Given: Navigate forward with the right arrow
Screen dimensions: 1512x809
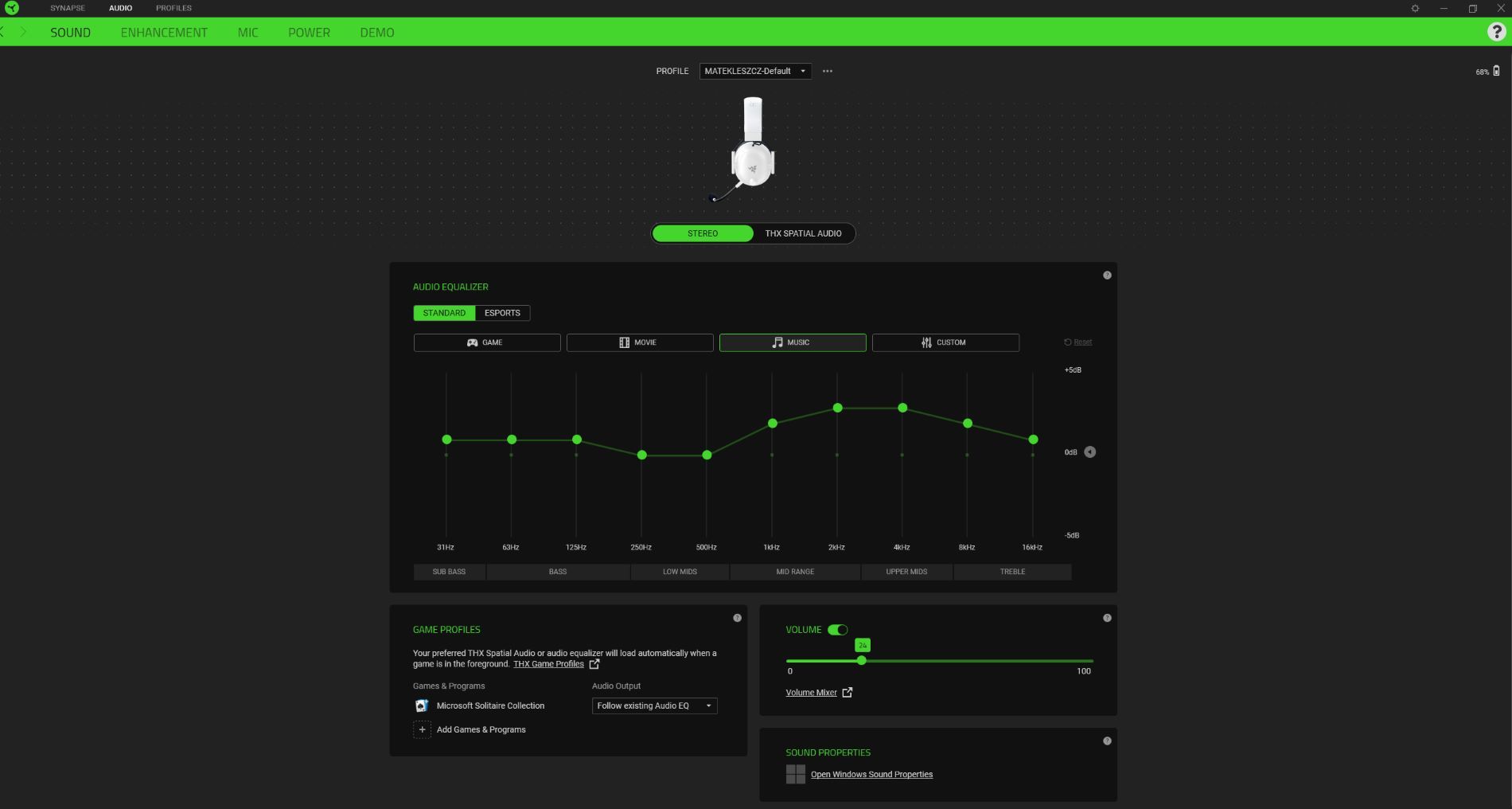Looking at the screenshot, I should pos(24,32).
